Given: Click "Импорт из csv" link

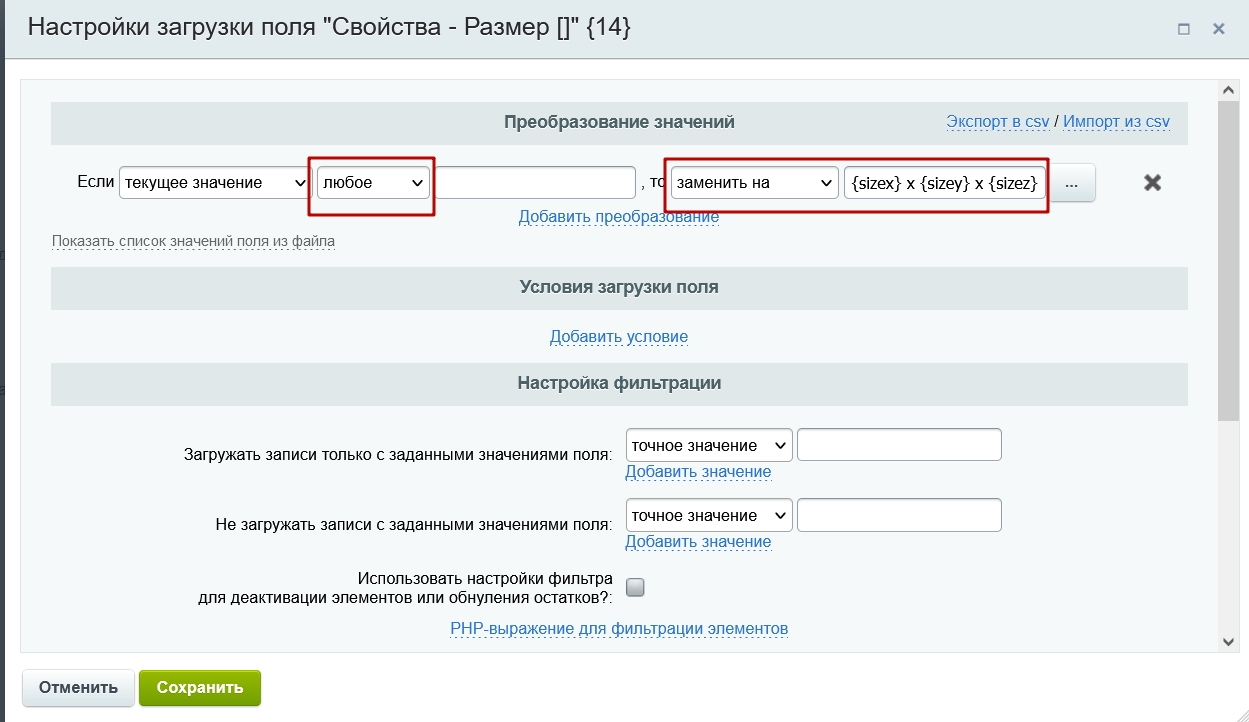Looking at the screenshot, I should tap(1116, 122).
